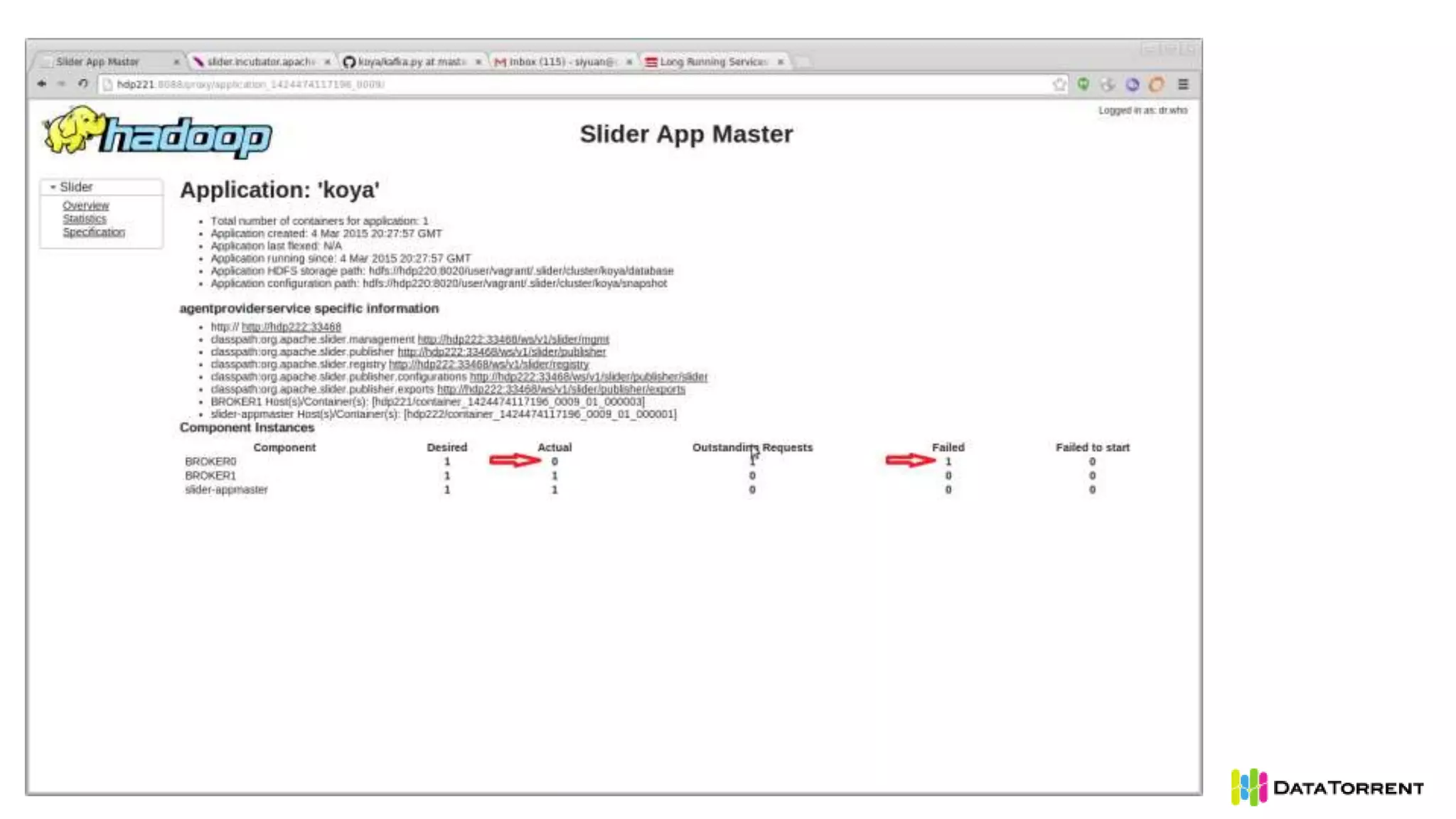Image resolution: width=1456 pixels, height=819 pixels.
Task: Open the Overview link in sidebar
Action: point(85,205)
